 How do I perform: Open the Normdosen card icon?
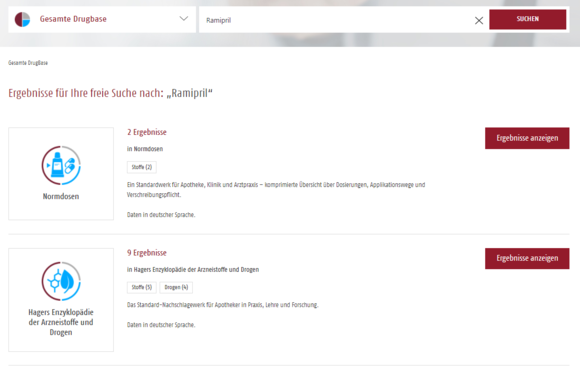(x=61, y=165)
